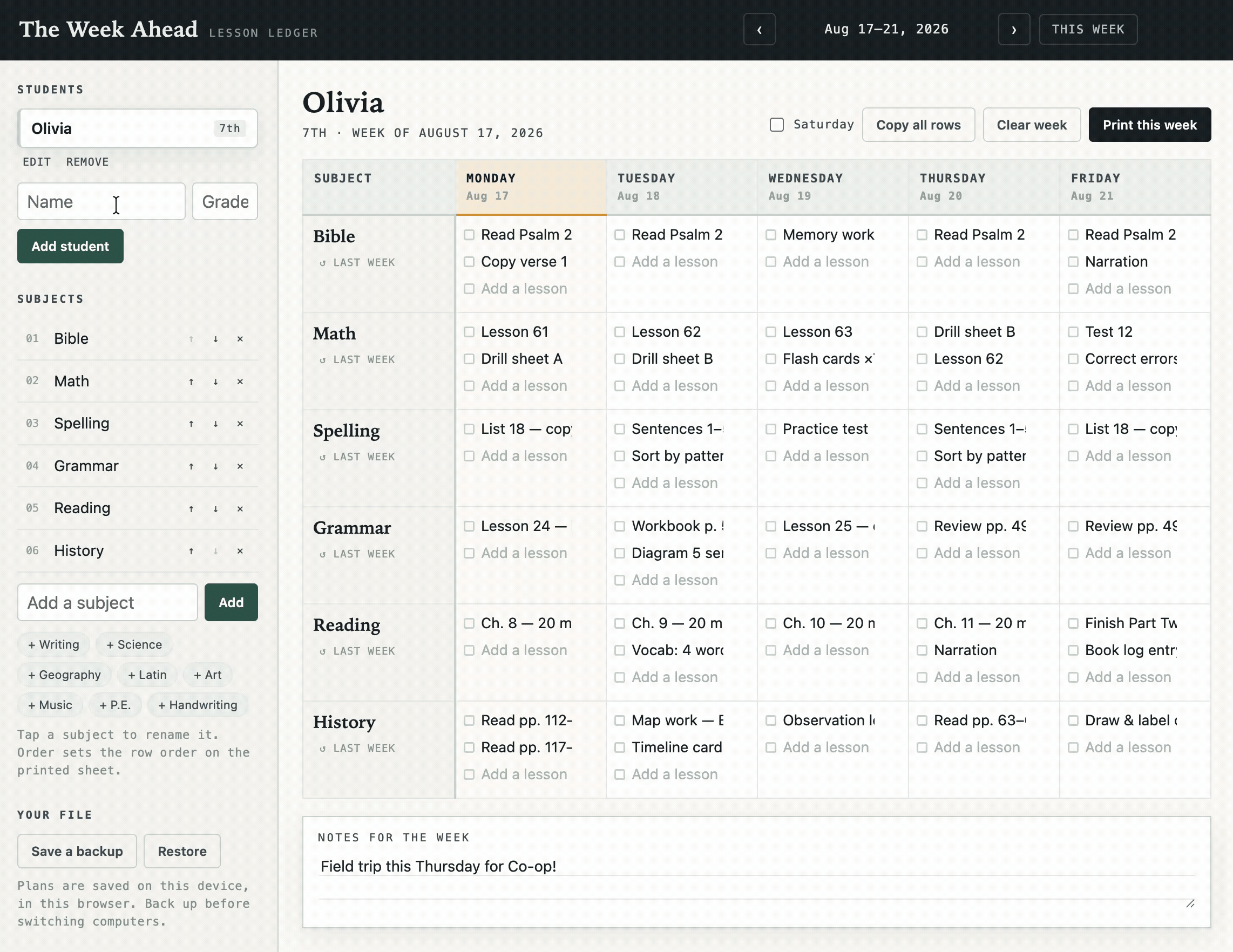The height and width of the screenshot is (952, 1233).
Task: Print this week's plan
Action: click(1149, 125)
